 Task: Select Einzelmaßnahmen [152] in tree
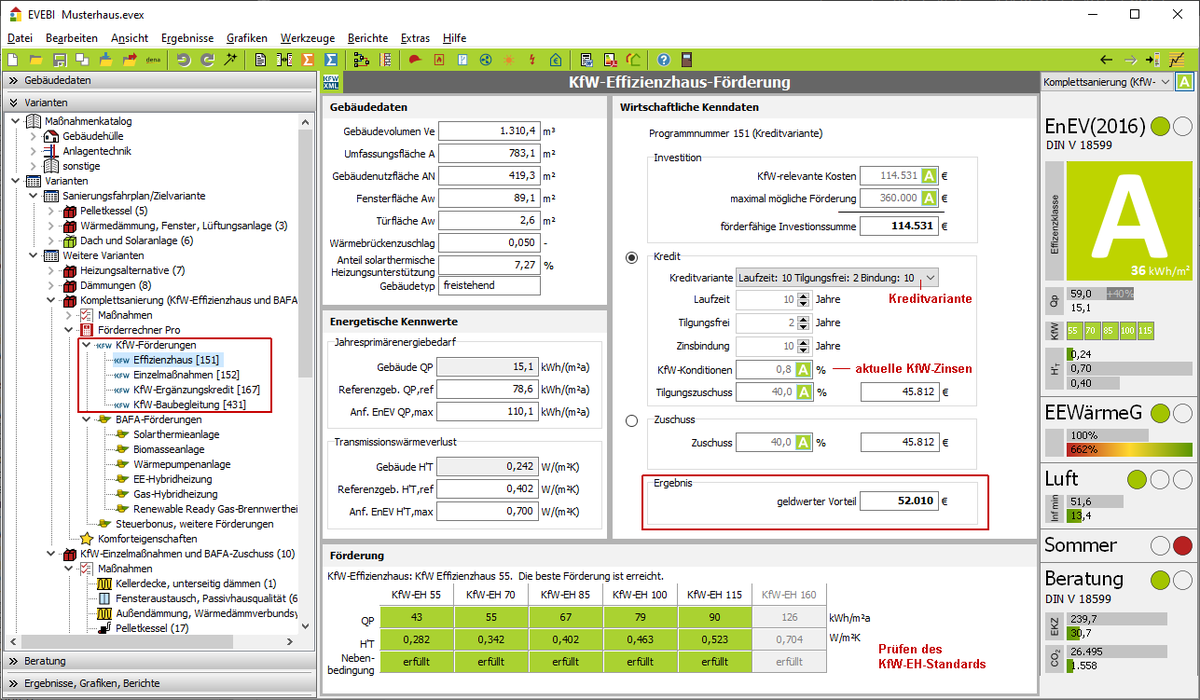point(186,374)
